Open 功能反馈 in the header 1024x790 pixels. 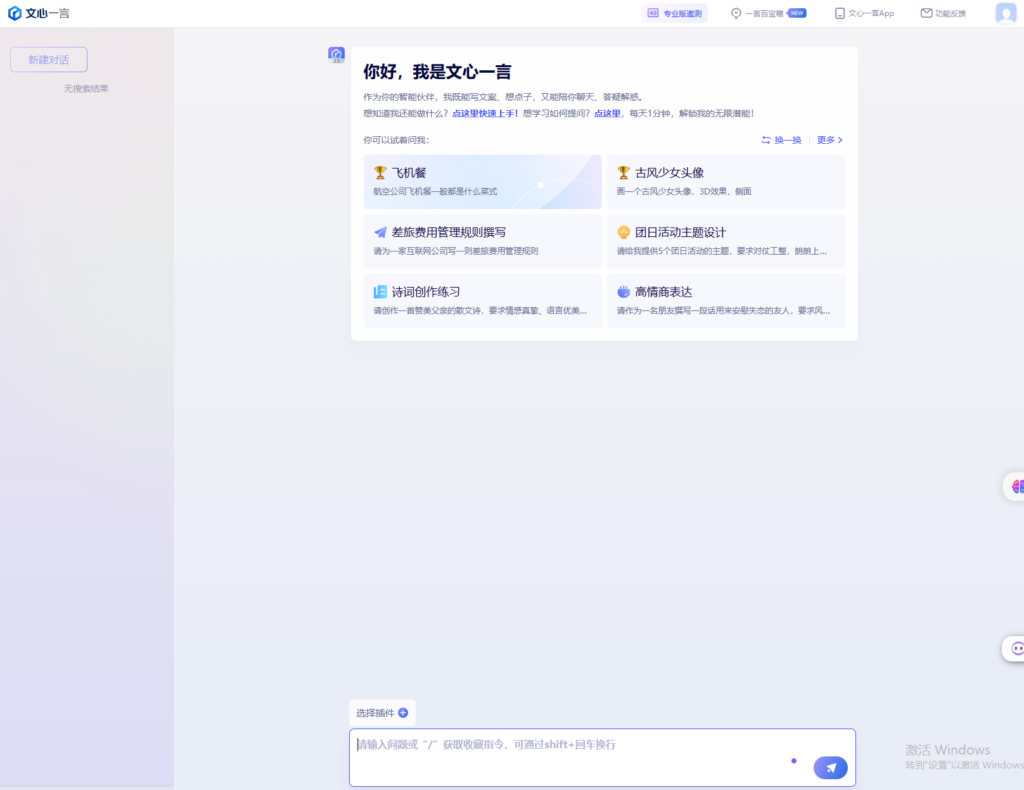pos(943,13)
